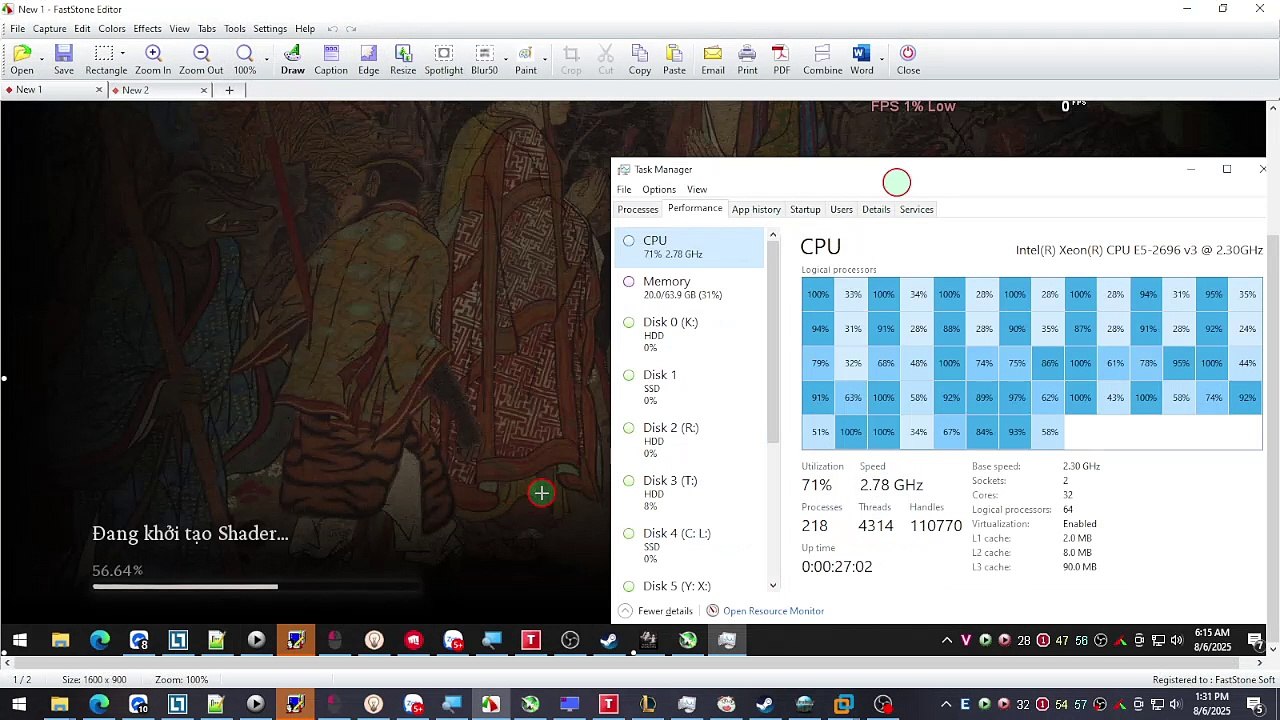Expand the Rectangle capture mode dropdown
1280x720 pixels.
point(122,53)
